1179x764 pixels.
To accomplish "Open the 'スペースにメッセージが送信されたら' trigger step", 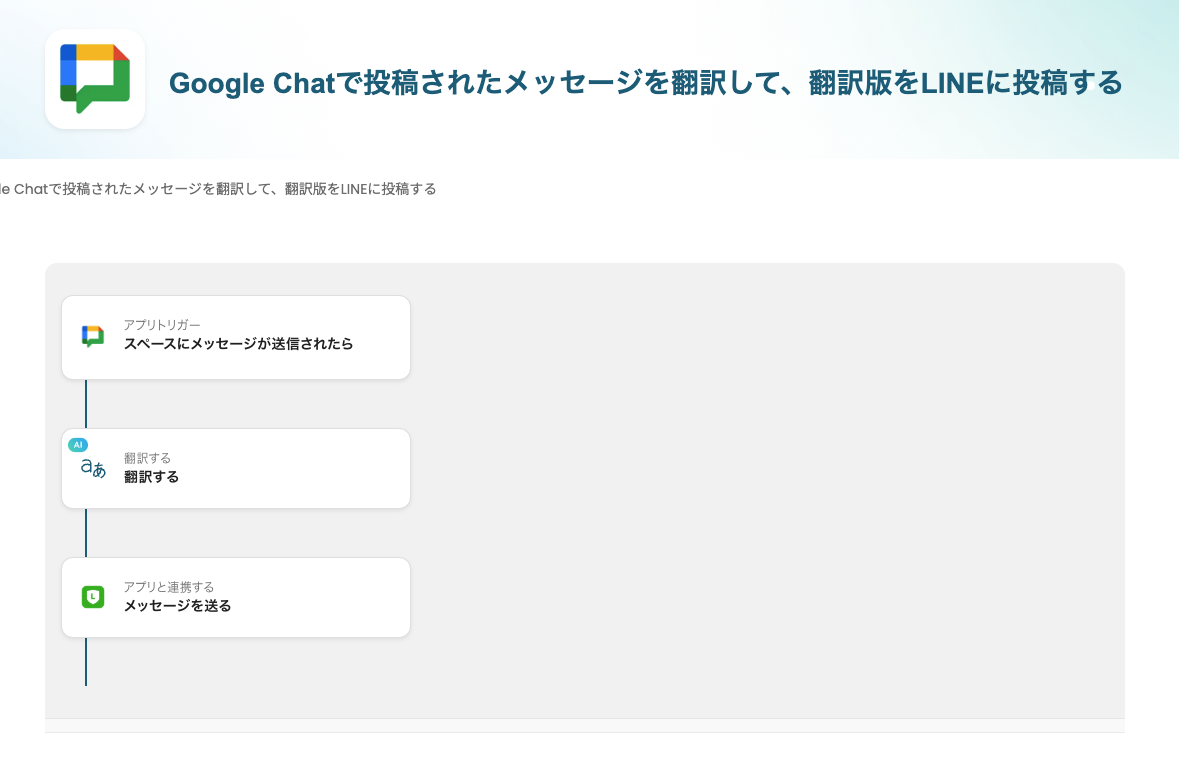I will [x=238, y=344].
